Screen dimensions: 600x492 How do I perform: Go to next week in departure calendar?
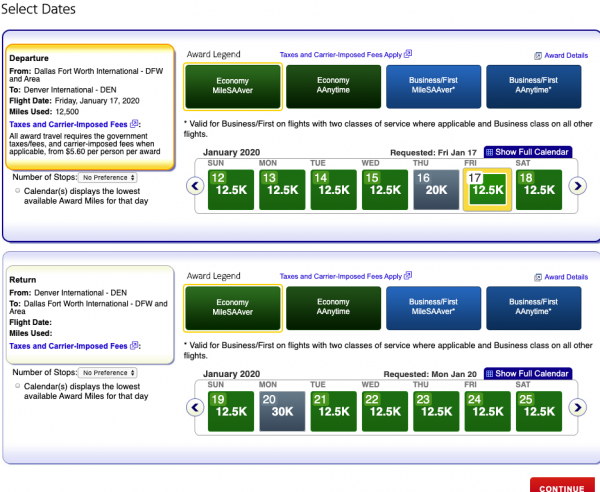[576, 185]
